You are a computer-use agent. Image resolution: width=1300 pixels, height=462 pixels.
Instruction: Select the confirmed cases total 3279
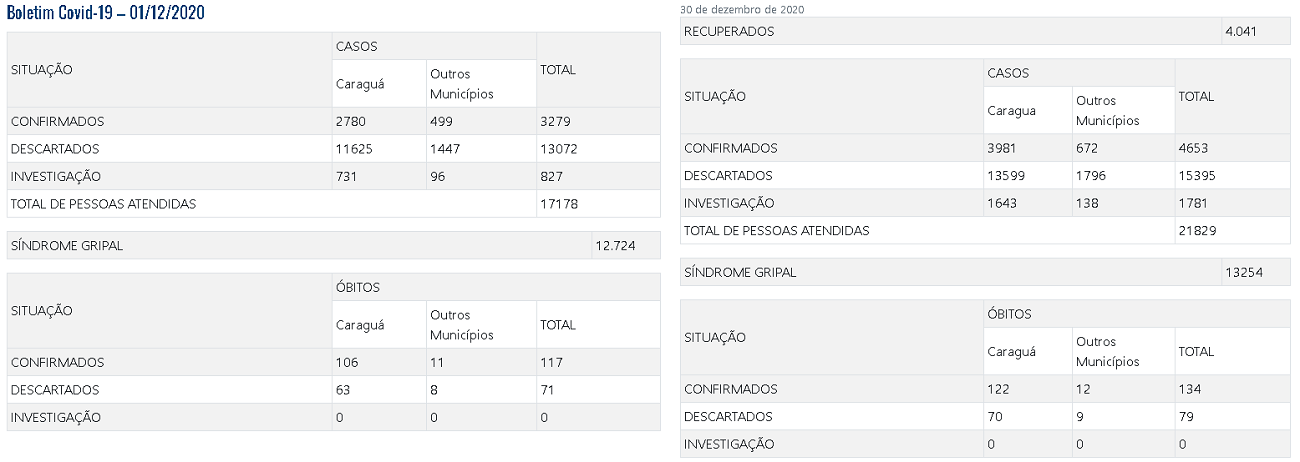555,122
